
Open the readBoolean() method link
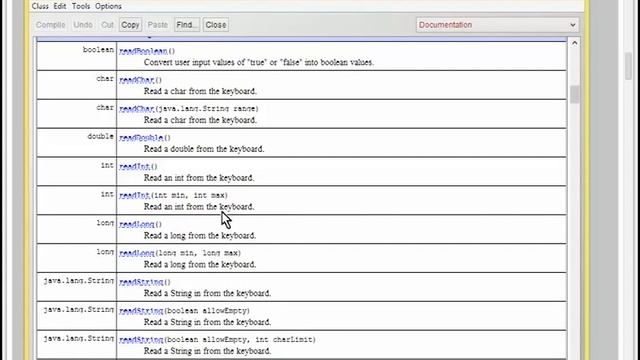coord(143,51)
